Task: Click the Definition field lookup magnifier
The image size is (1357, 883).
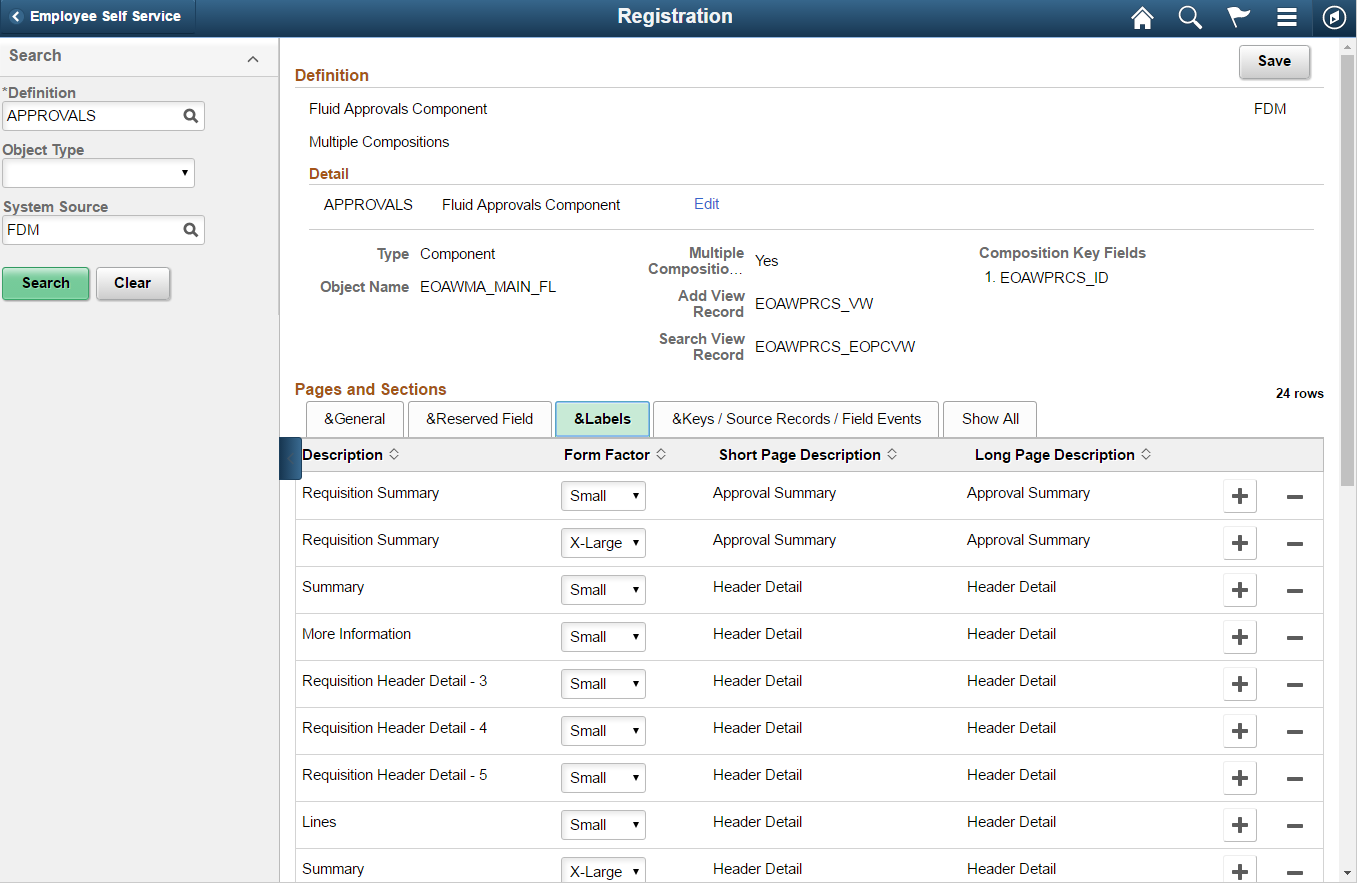Action: pos(190,116)
